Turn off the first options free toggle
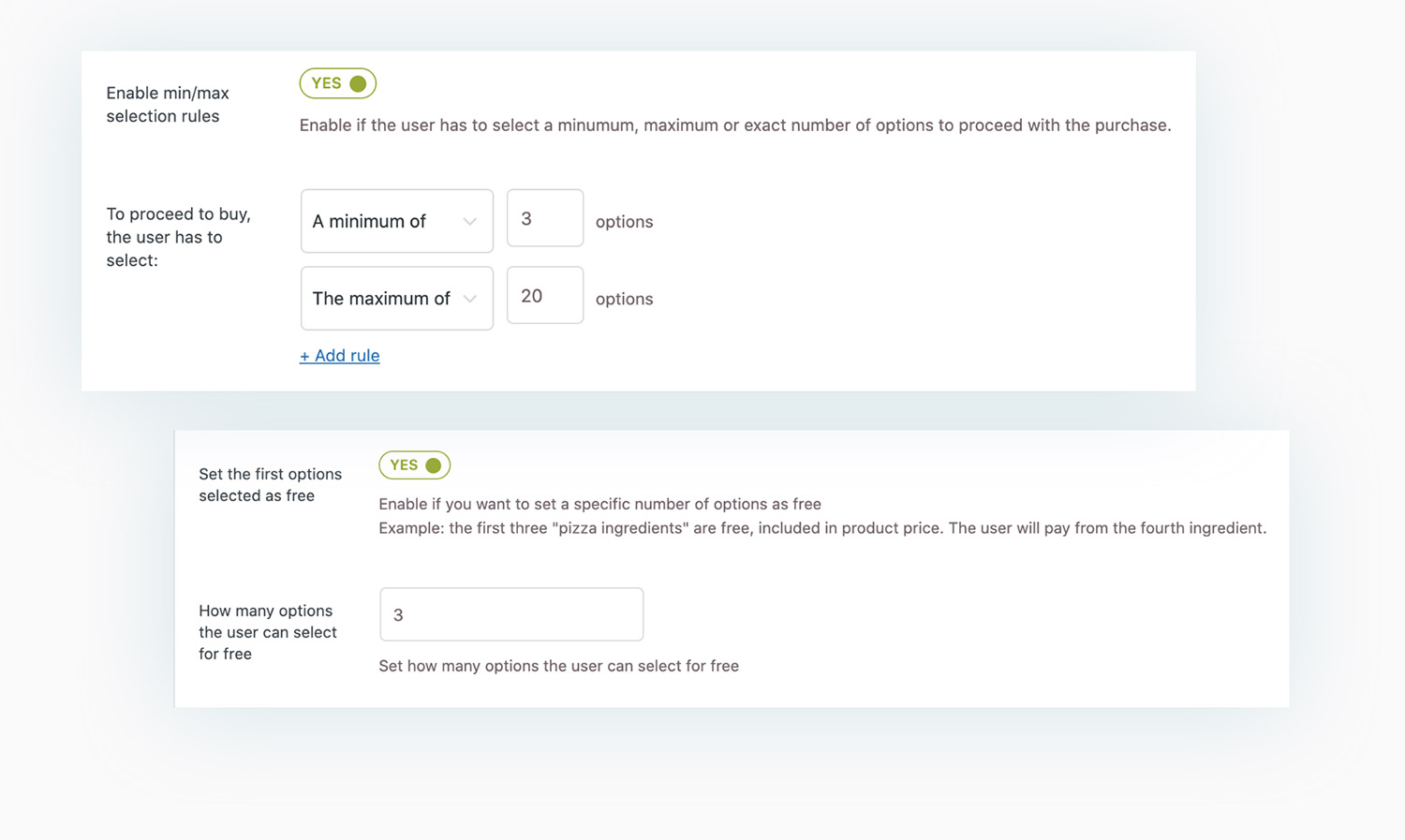This screenshot has height=840, width=1405. coord(414,465)
